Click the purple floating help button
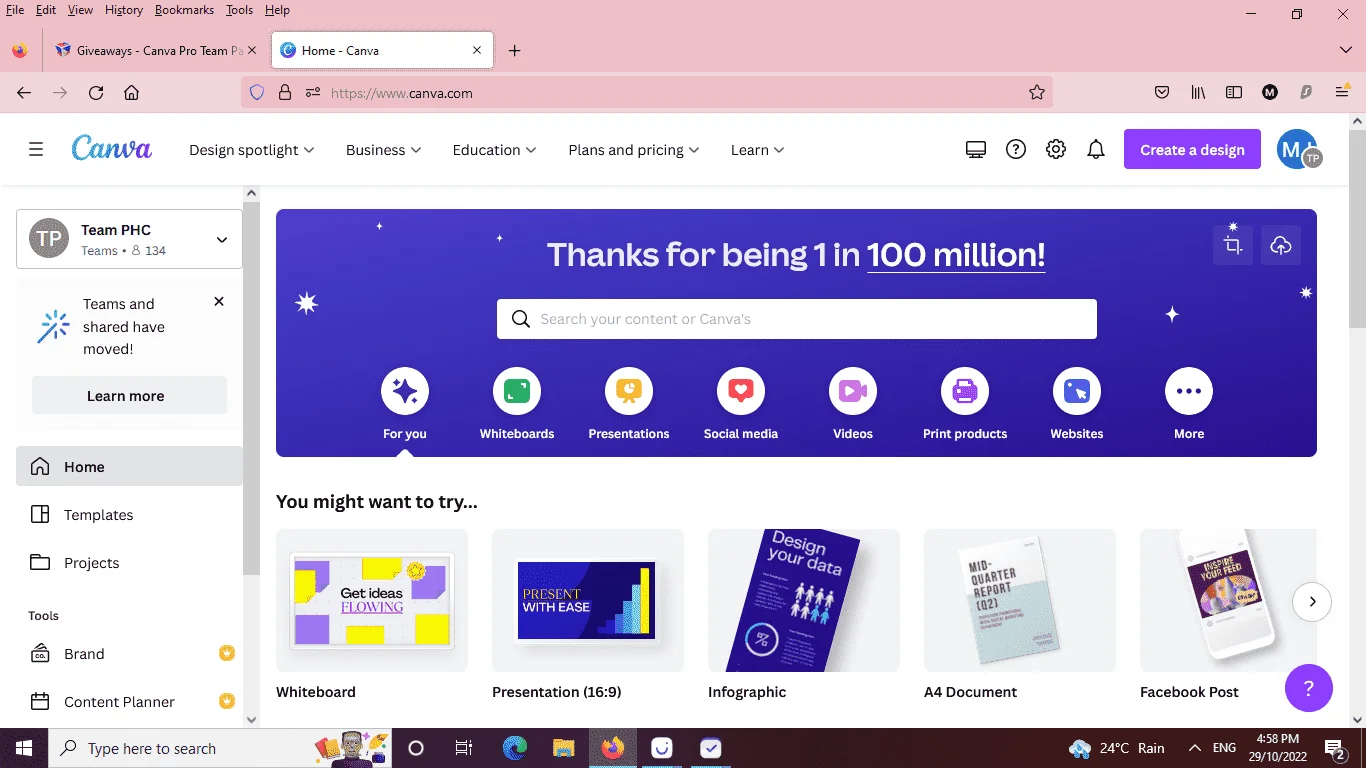Viewport: 1366px width, 768px height. coord(1309,688)
